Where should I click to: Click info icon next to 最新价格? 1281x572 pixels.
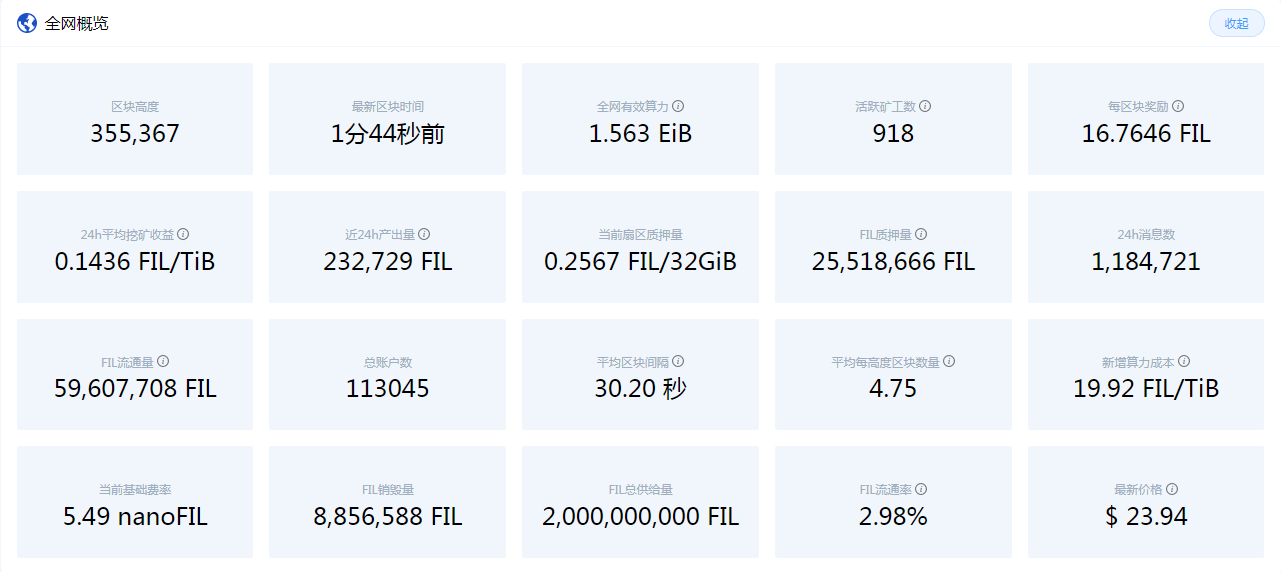click(1172, 490)
